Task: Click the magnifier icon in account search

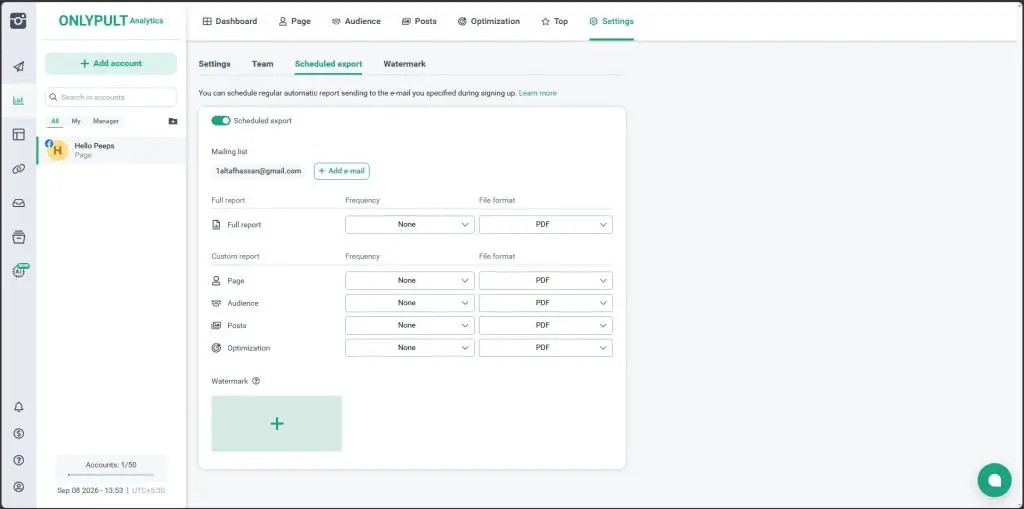Action: click(54, 97)
